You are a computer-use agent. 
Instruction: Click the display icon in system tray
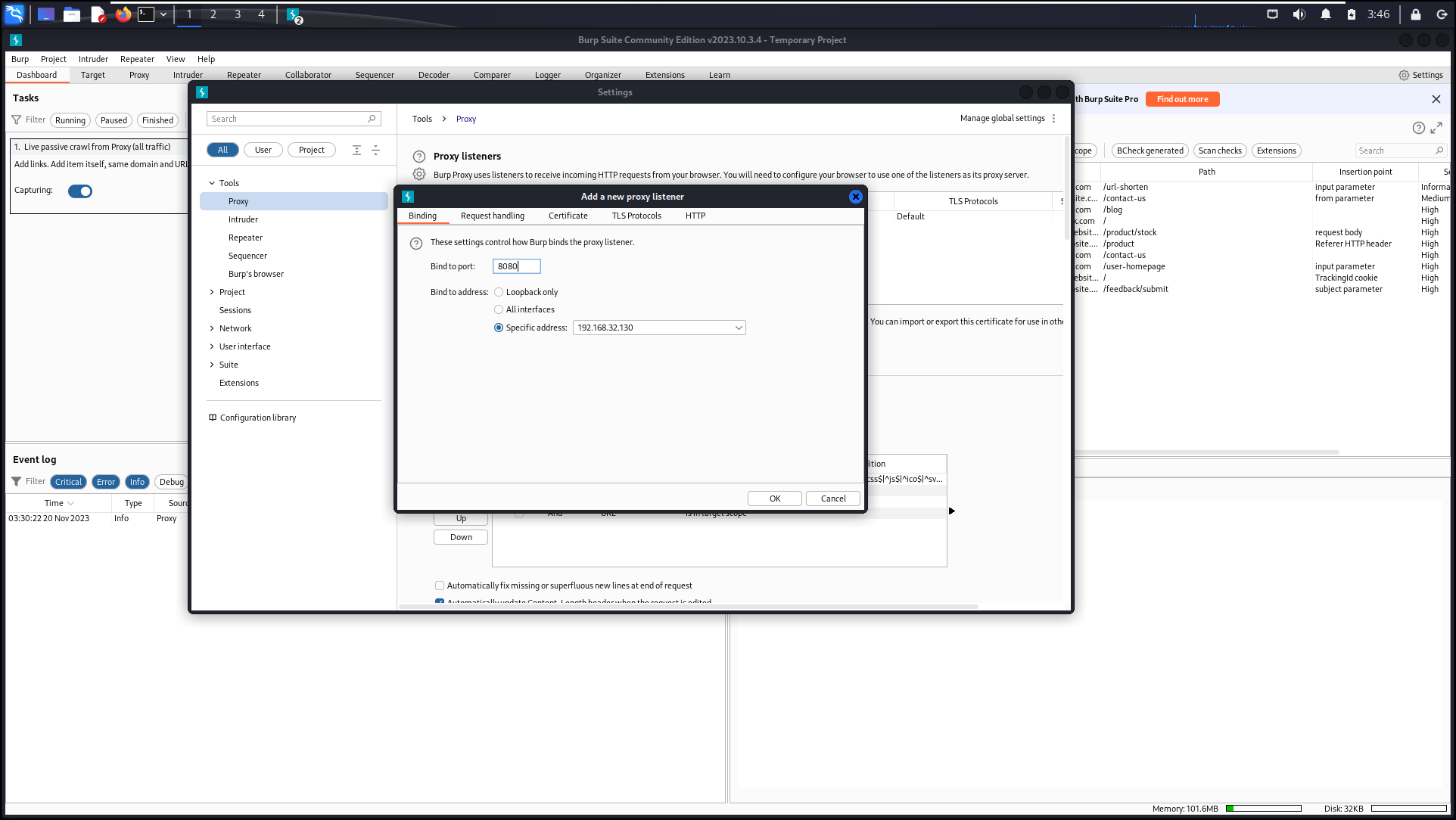pos(1273,14)
